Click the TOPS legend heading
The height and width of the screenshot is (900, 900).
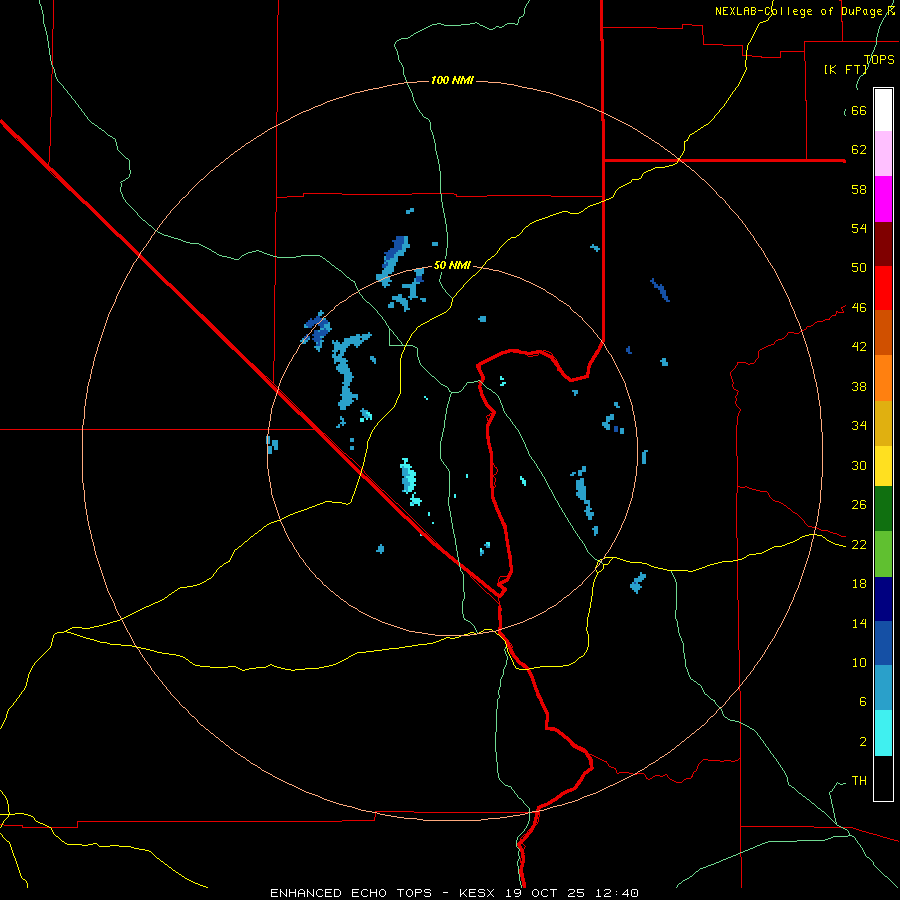coord(879,60)
